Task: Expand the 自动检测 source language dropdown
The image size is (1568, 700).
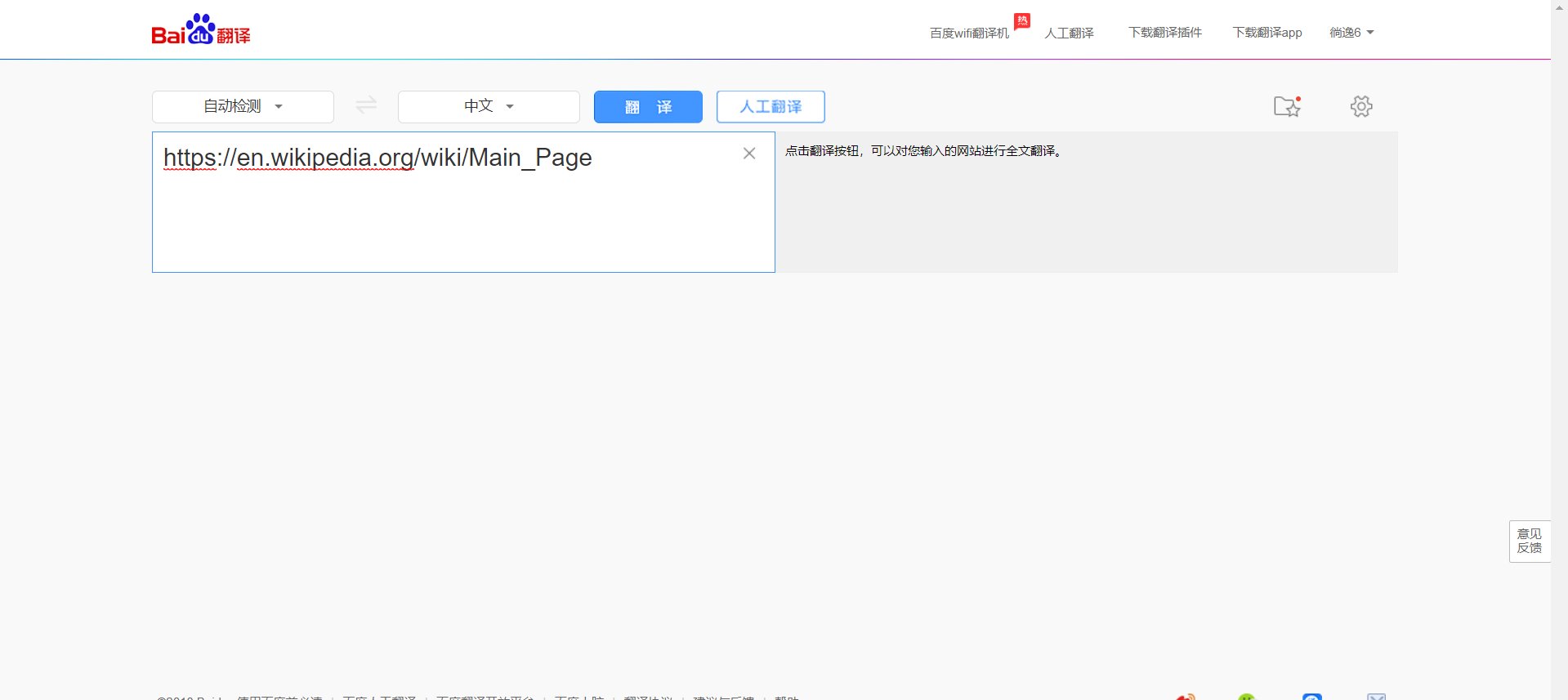Action: pos(243,106)
